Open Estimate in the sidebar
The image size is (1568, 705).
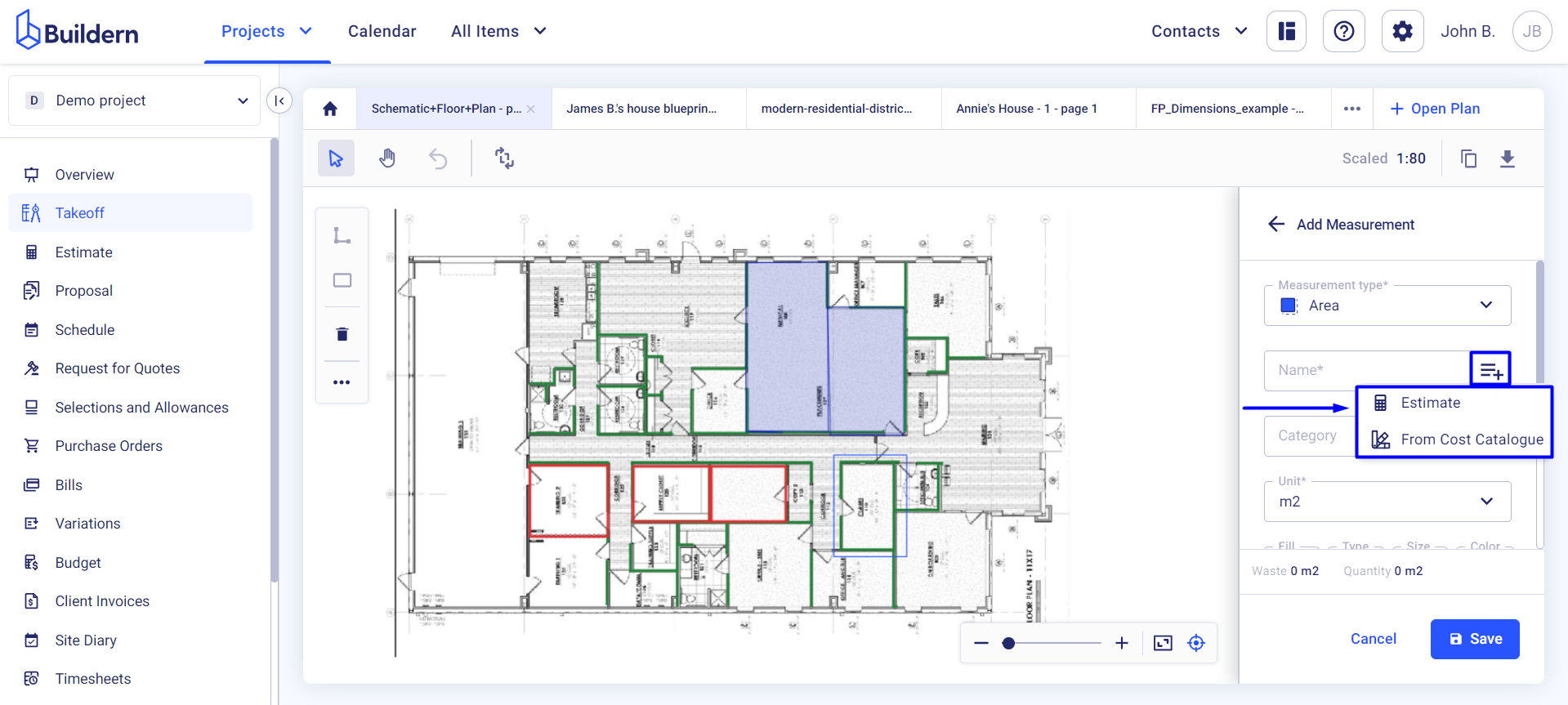[83, 252]
